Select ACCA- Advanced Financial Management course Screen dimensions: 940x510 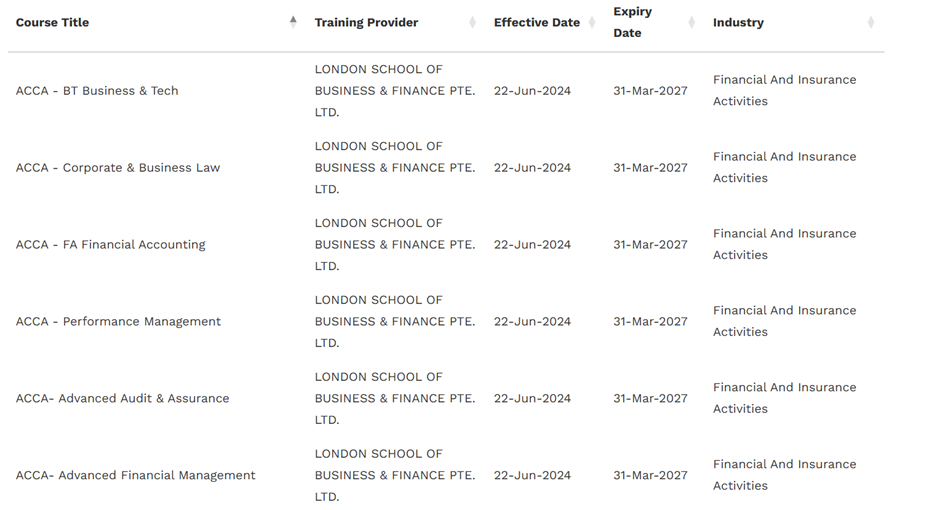pyautogui.click(x=135, y=476)
